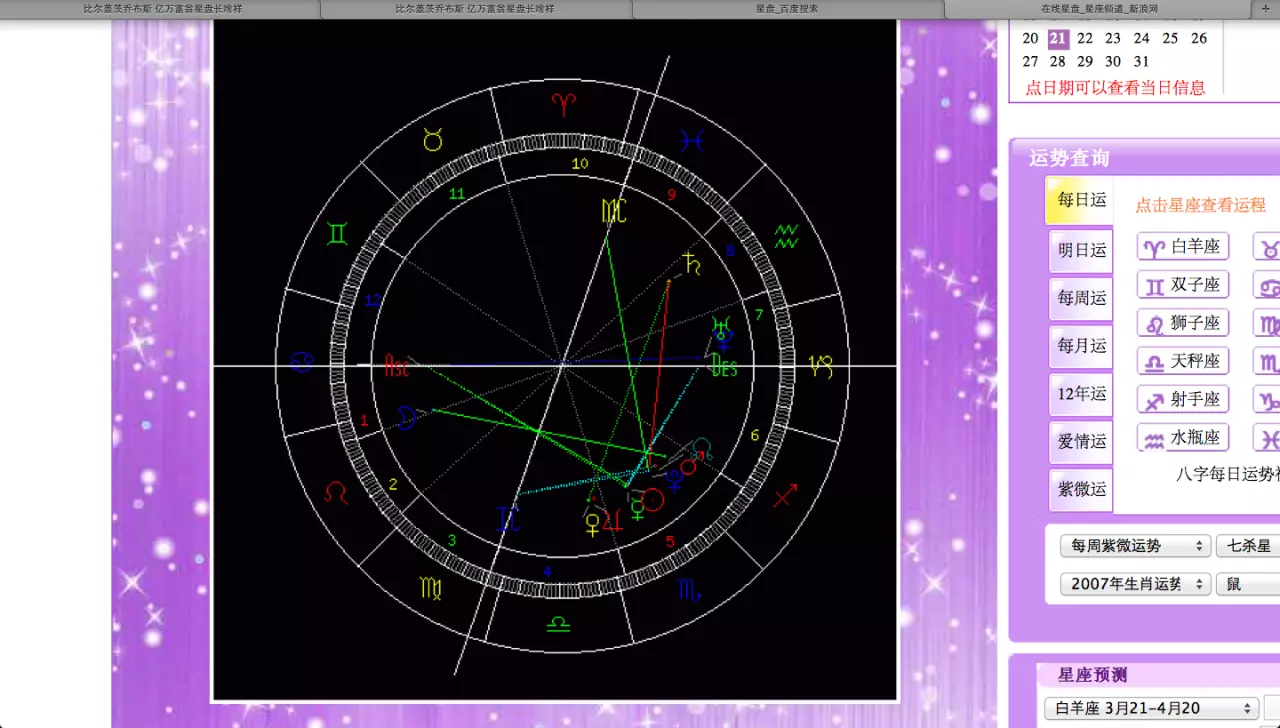Click the Gemini glyph on the chart wheel

338,234
